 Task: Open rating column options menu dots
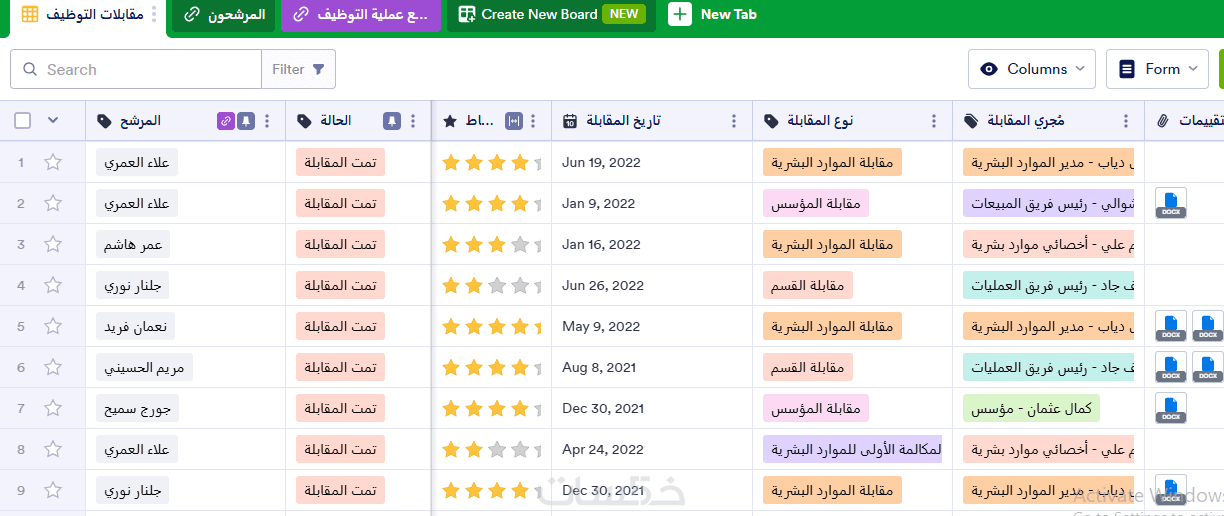click(x=534, y=121)
